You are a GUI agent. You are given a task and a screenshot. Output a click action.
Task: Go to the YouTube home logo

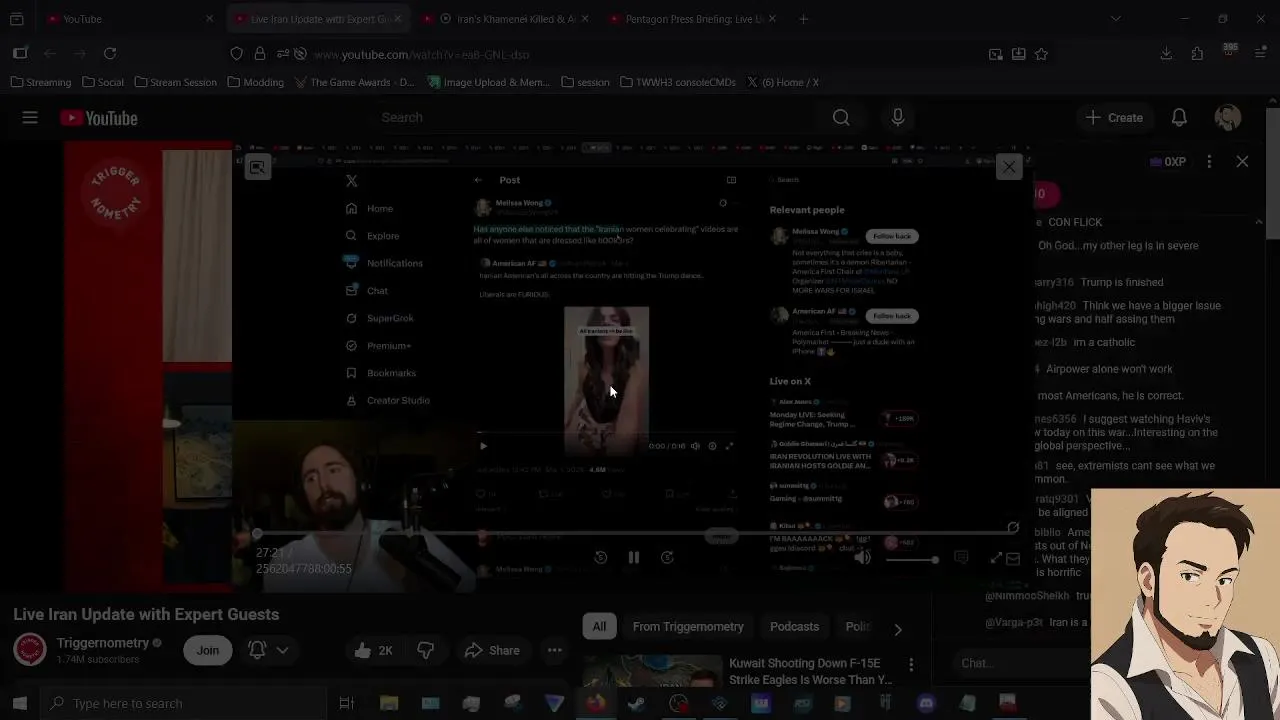(x=98, y=118)
